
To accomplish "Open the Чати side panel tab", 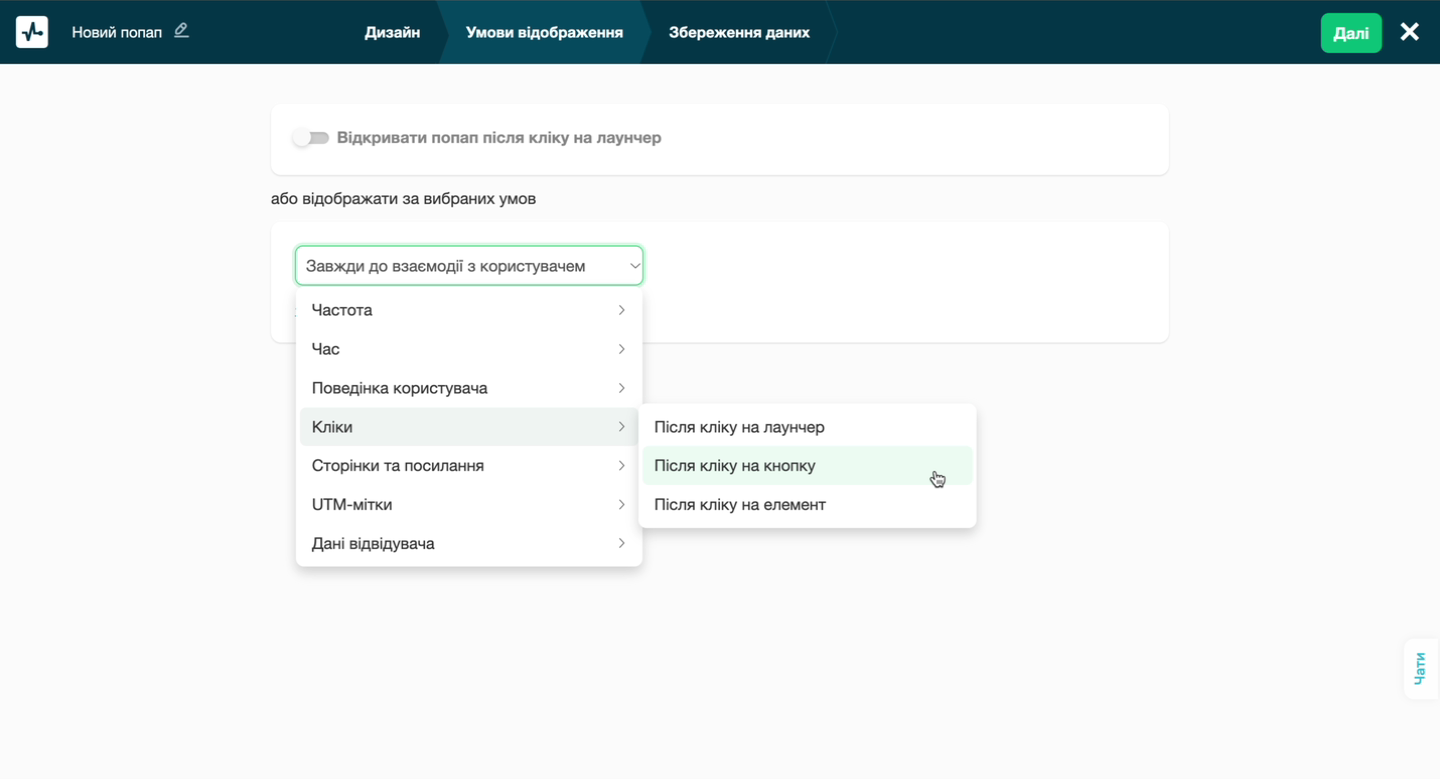I will (1420, 668).
